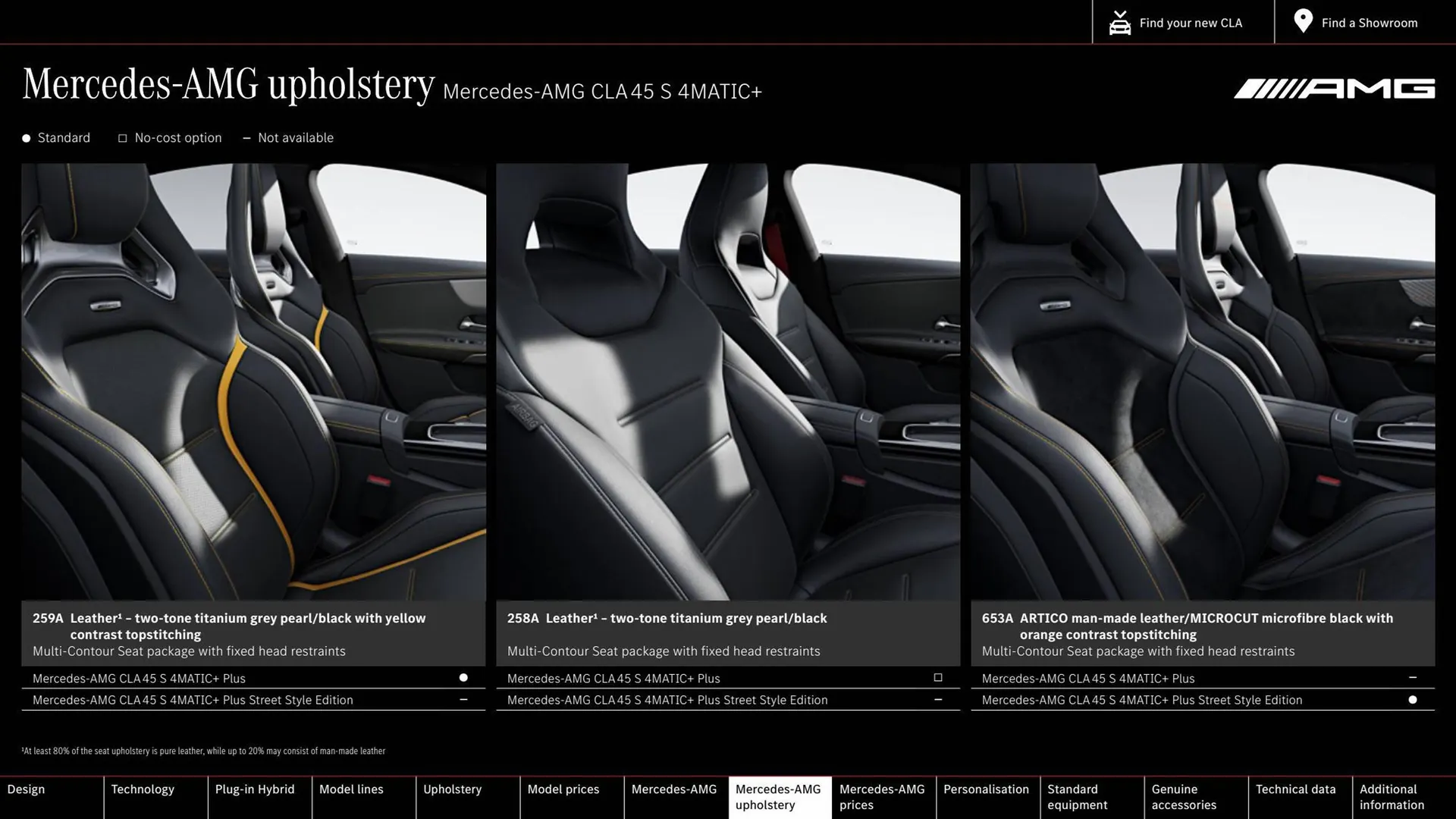Click the Find your new CLA link
Image resolution: width=1456 pixels, height=819 pixels.
pyautogui.click(x=1191, y=22)
